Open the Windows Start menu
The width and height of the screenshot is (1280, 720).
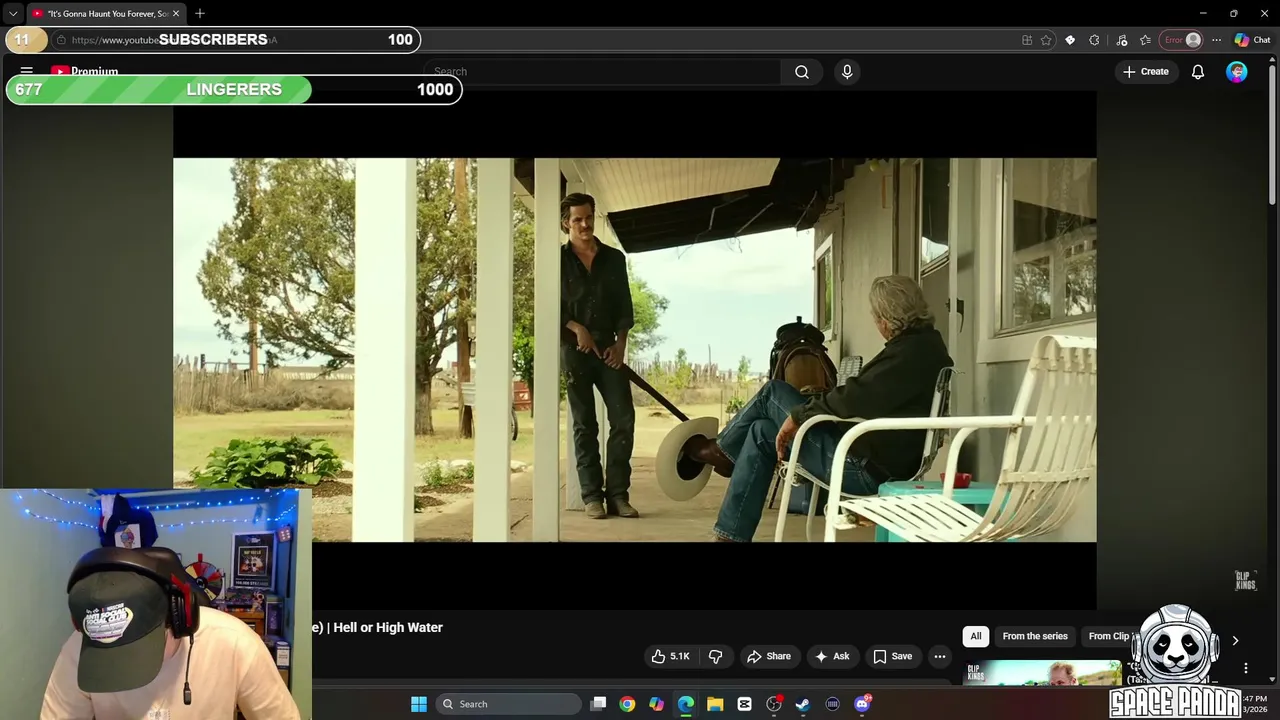point(419,704)
